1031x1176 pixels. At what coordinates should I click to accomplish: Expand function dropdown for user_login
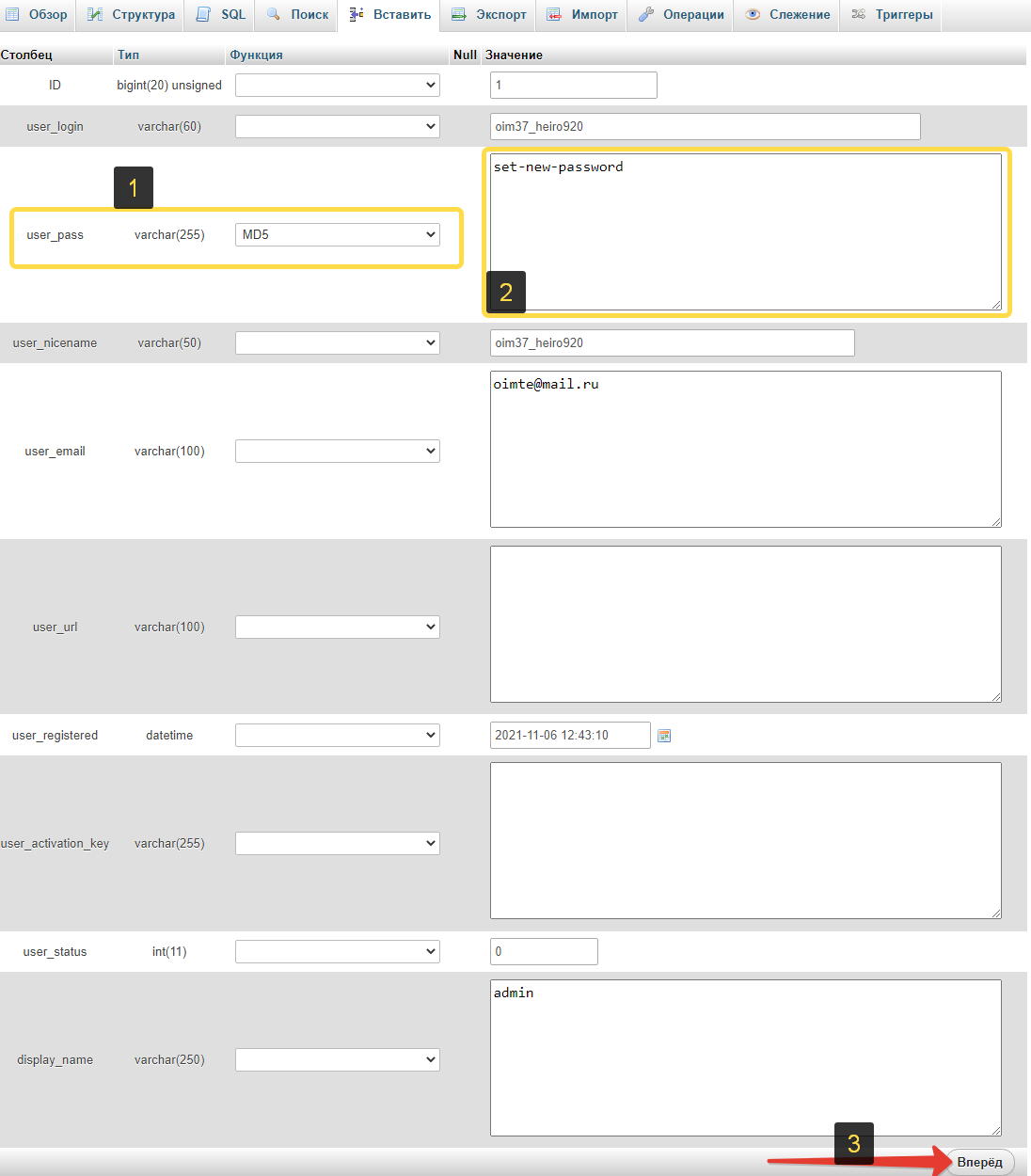(x=338, y=126)
